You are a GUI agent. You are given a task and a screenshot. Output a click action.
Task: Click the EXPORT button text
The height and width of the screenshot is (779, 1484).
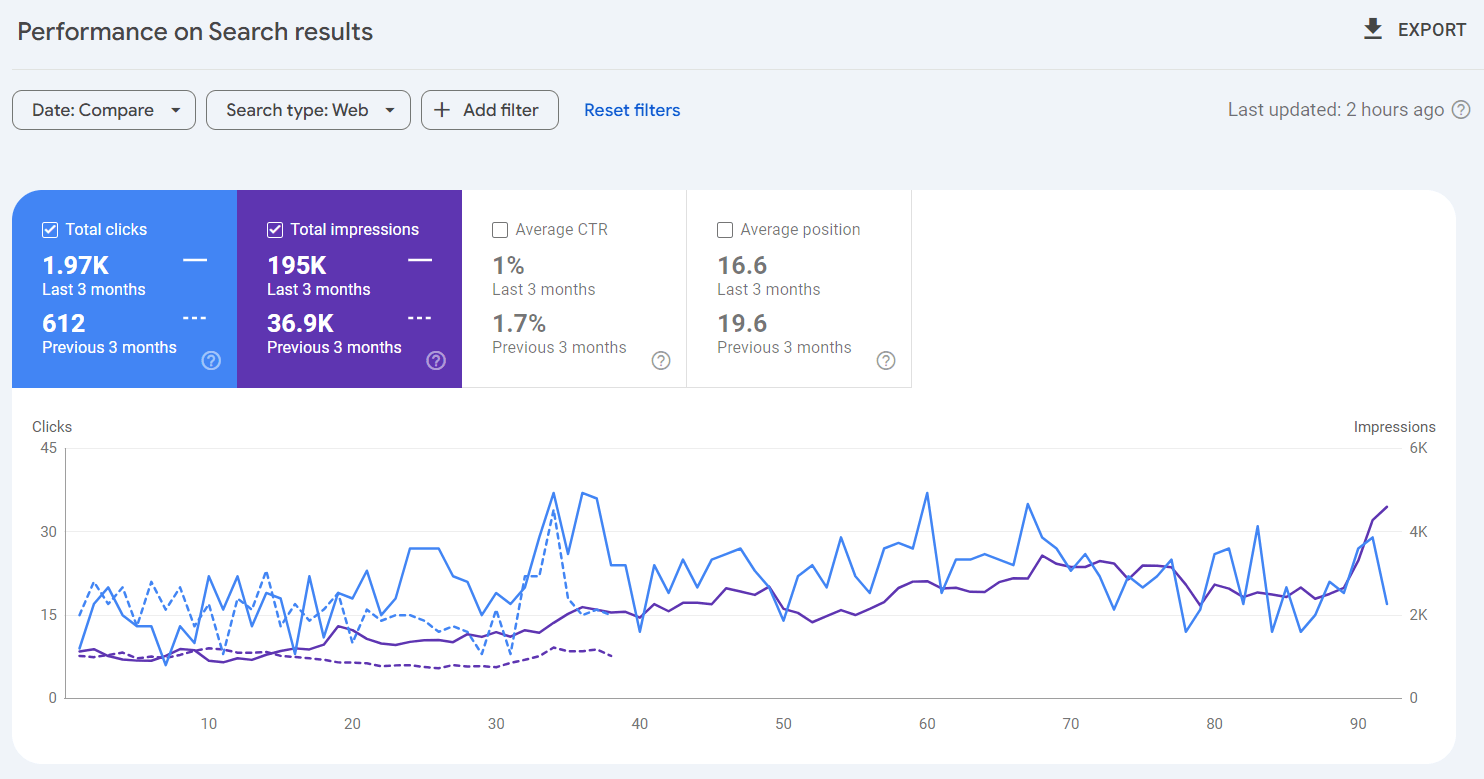tap(1432, 30)
